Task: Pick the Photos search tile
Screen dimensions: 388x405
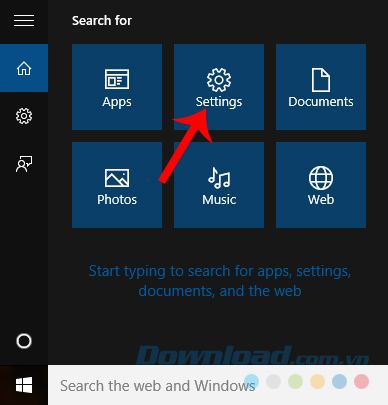Action: coord(117,185)
